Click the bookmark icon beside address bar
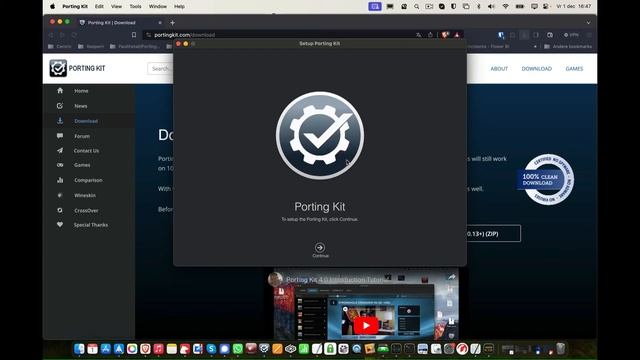Screen dimensions: 640x360 (134, 35)
